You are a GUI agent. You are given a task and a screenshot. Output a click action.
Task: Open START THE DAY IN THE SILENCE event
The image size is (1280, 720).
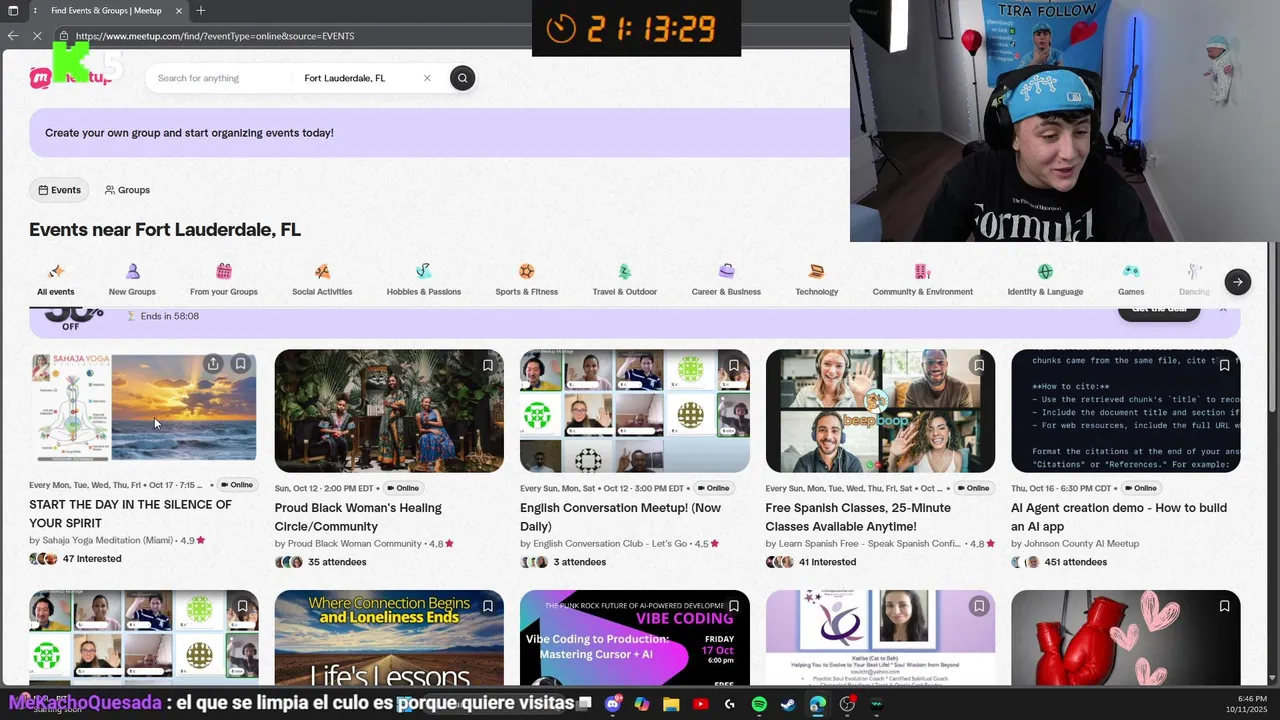tap(130, 514)
